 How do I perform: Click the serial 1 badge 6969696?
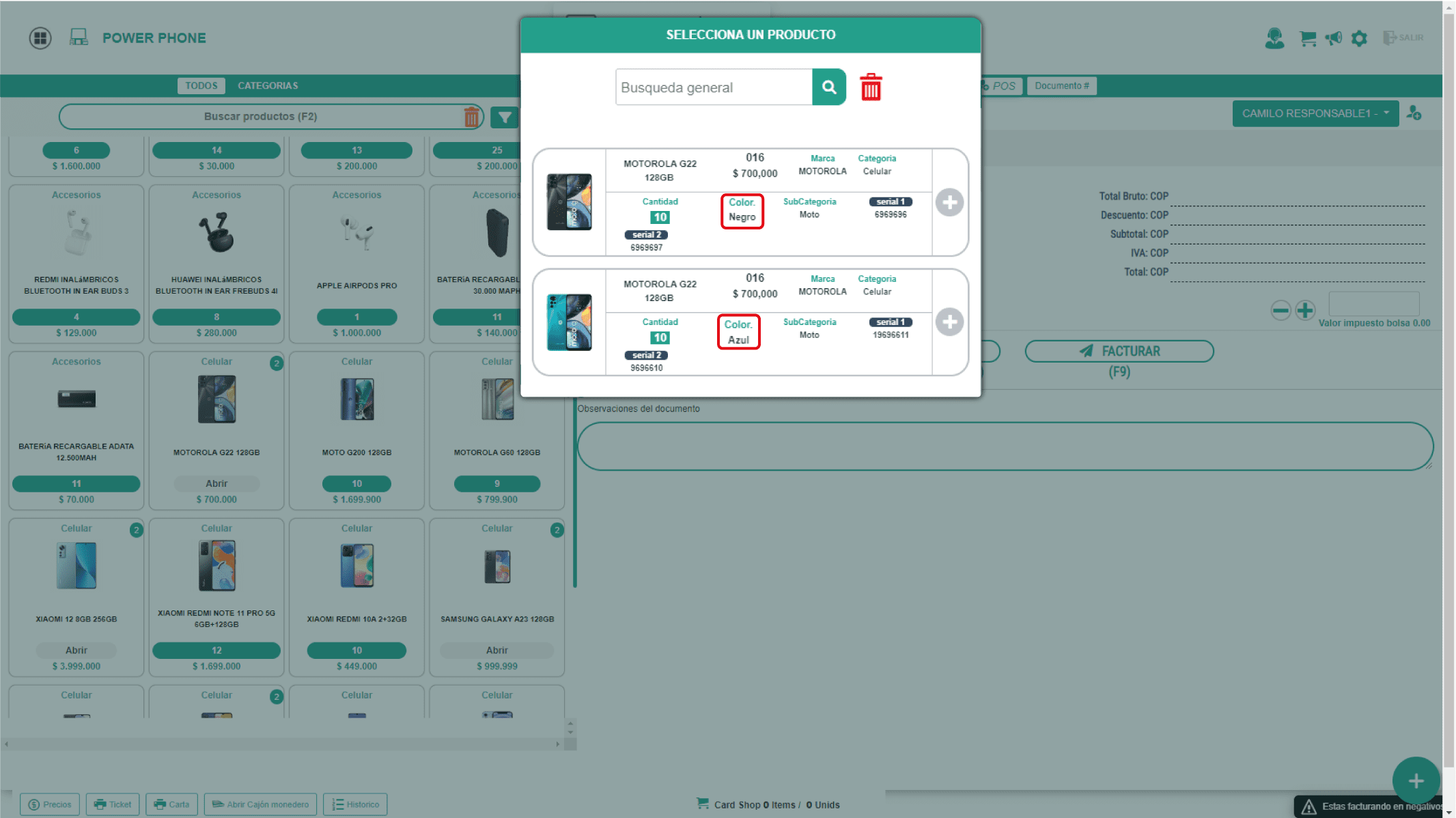click(x=891, y=202)
